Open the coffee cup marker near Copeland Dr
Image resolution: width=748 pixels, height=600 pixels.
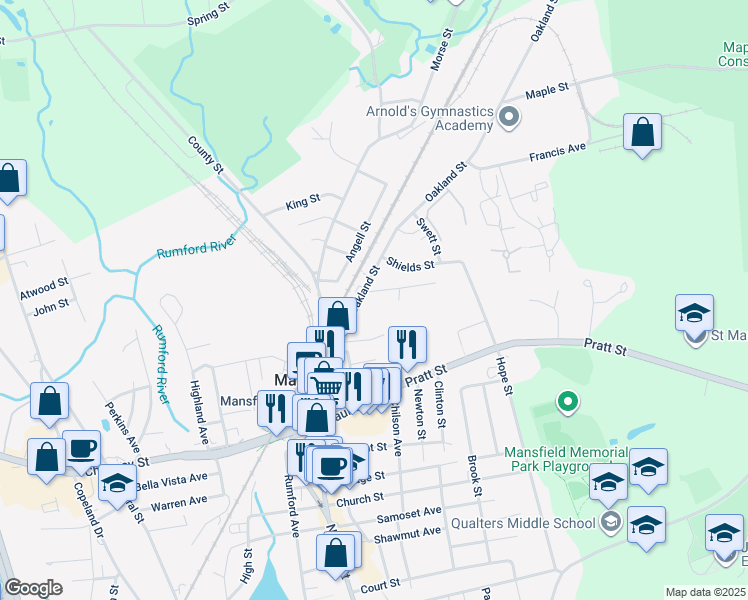[82, 448]
